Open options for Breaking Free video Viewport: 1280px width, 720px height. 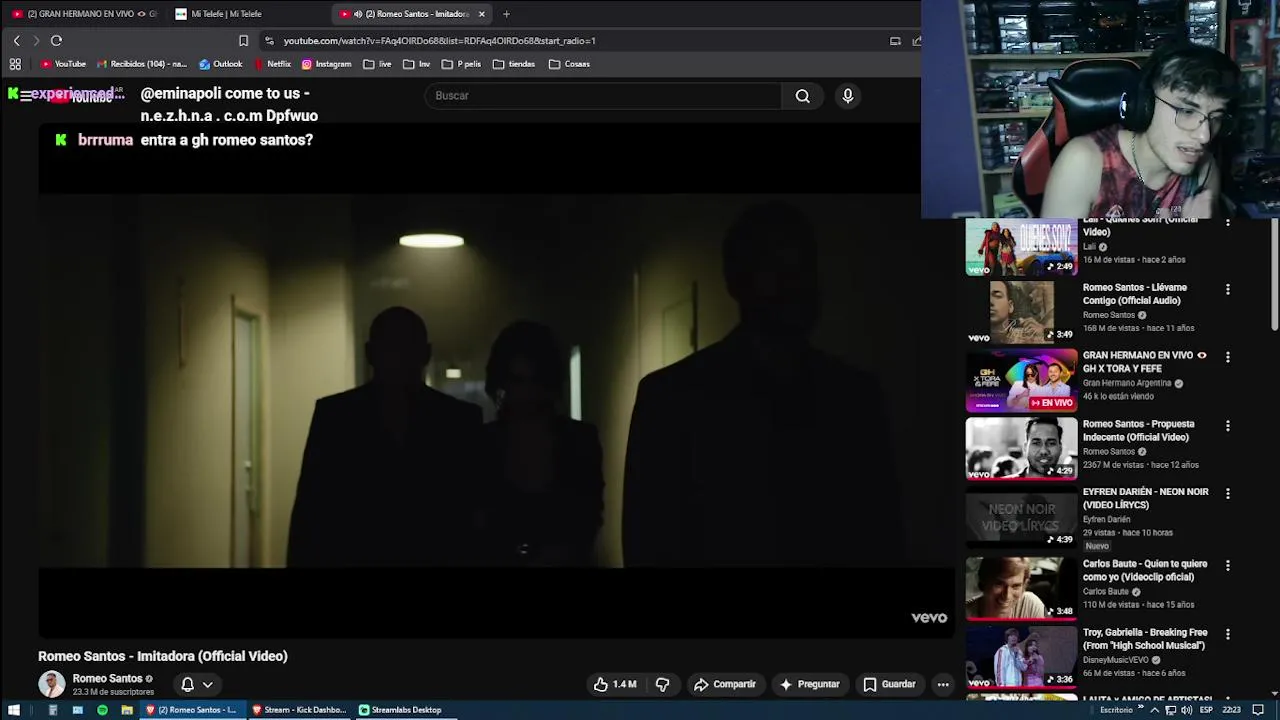click(x=1227, y=634)
